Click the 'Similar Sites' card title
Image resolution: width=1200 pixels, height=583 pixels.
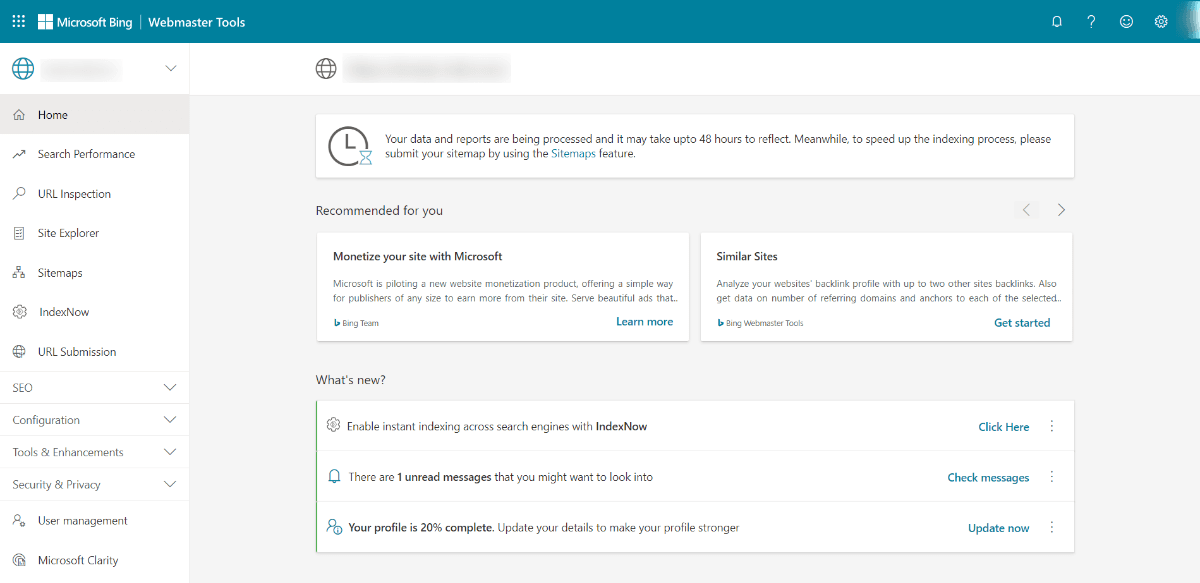747,256
